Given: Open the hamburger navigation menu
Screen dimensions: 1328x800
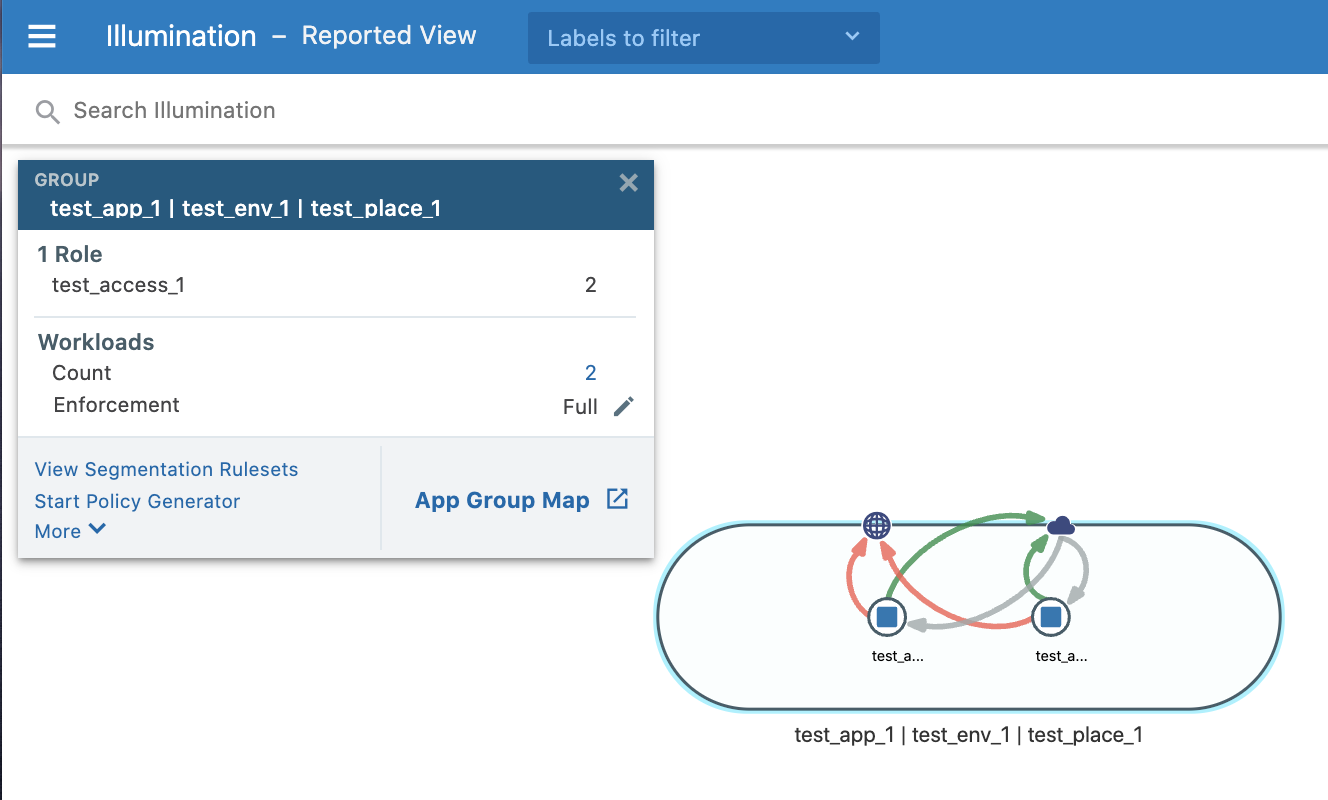Looking at the screenshot, I should (42, 37).
